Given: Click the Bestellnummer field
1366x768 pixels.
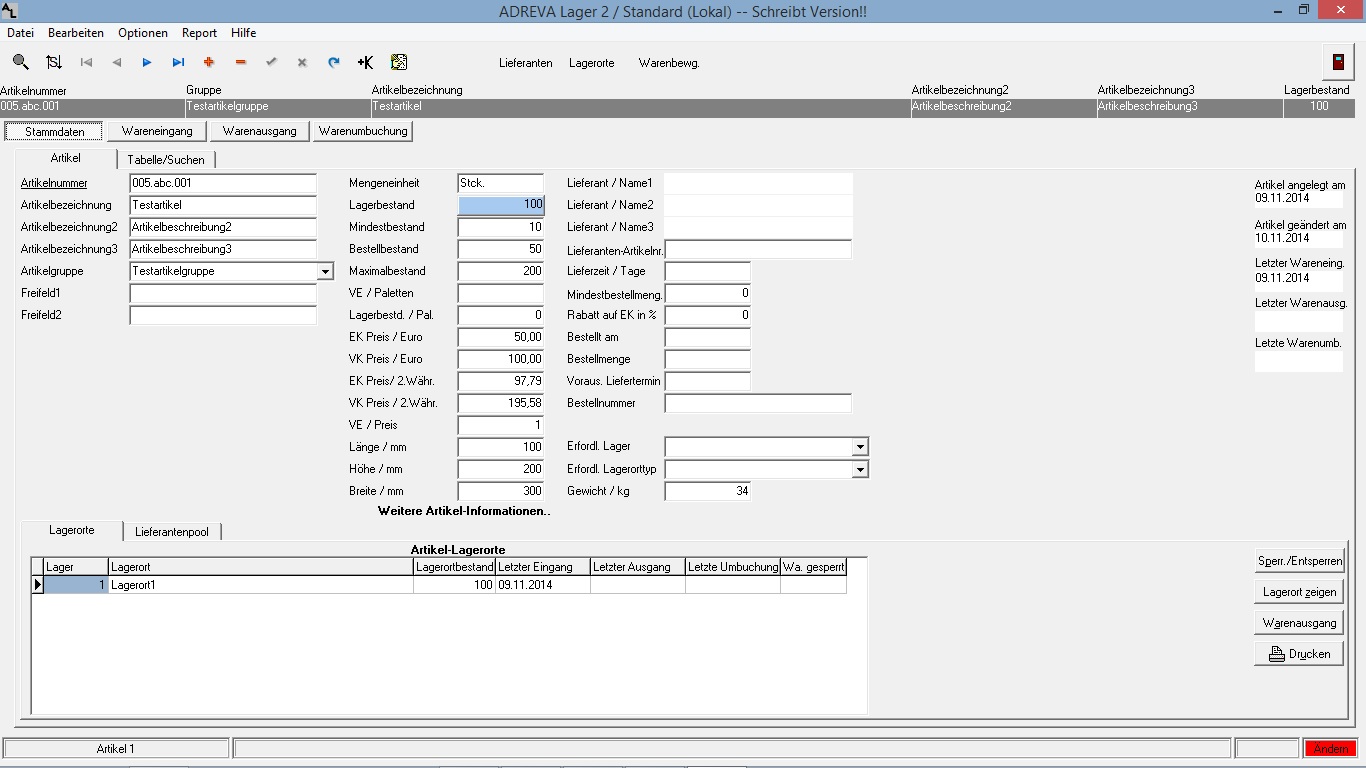Looking at the screenshot, I should click(758, 403).
